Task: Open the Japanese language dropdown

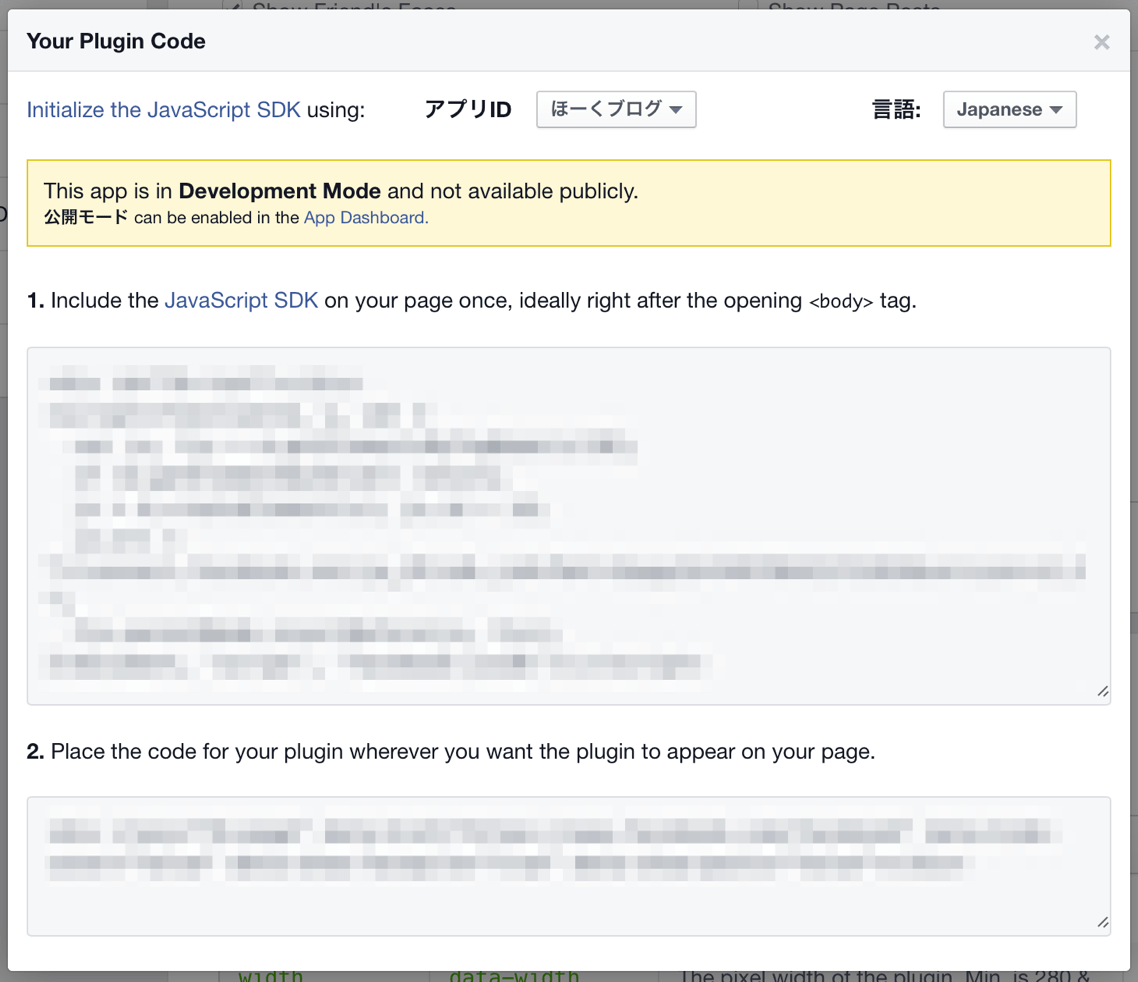Action: [1010, 110]
